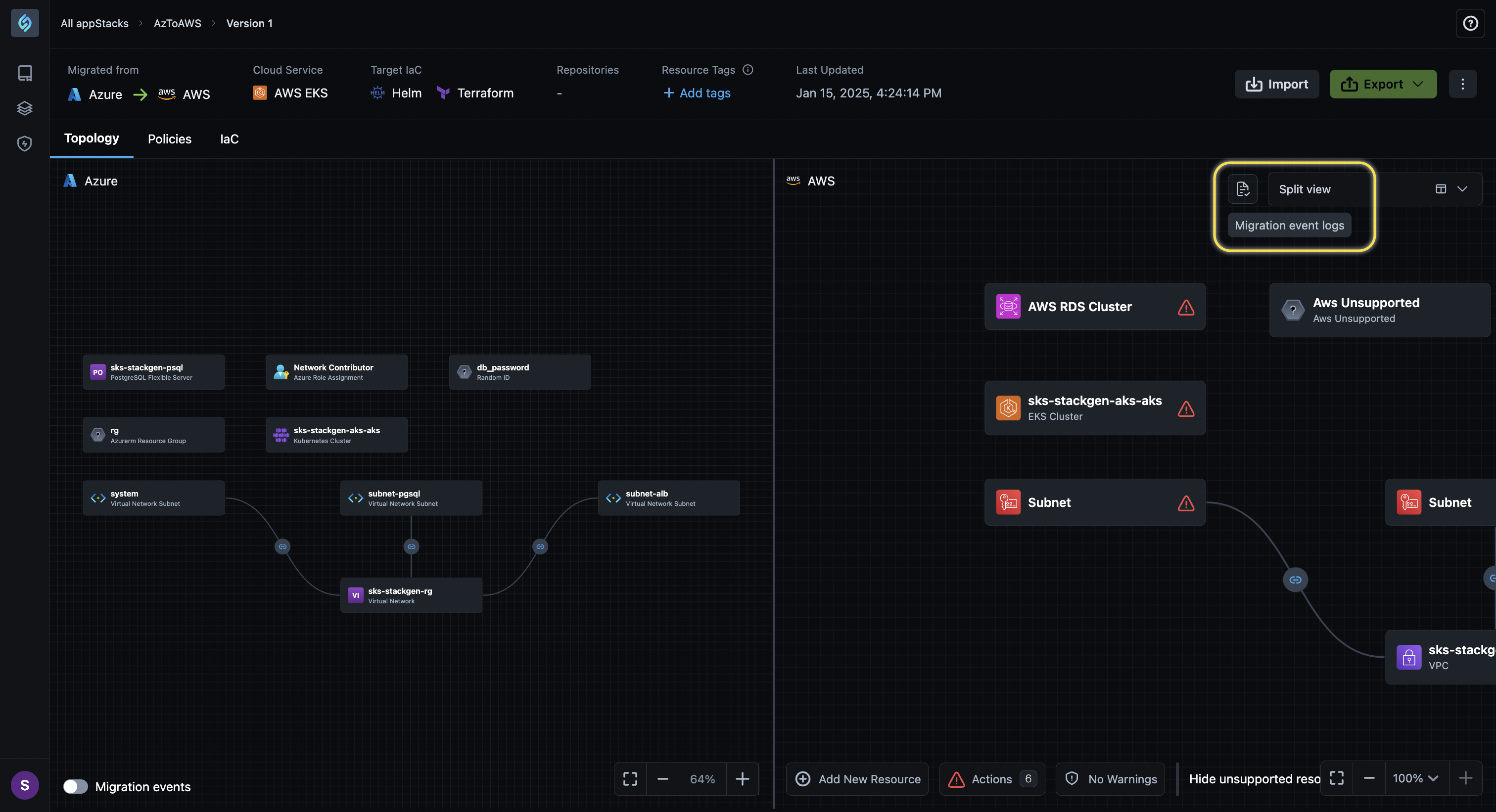Click Add New Resource button
This screenshot has height=812, width=1496.
[857, 779]
